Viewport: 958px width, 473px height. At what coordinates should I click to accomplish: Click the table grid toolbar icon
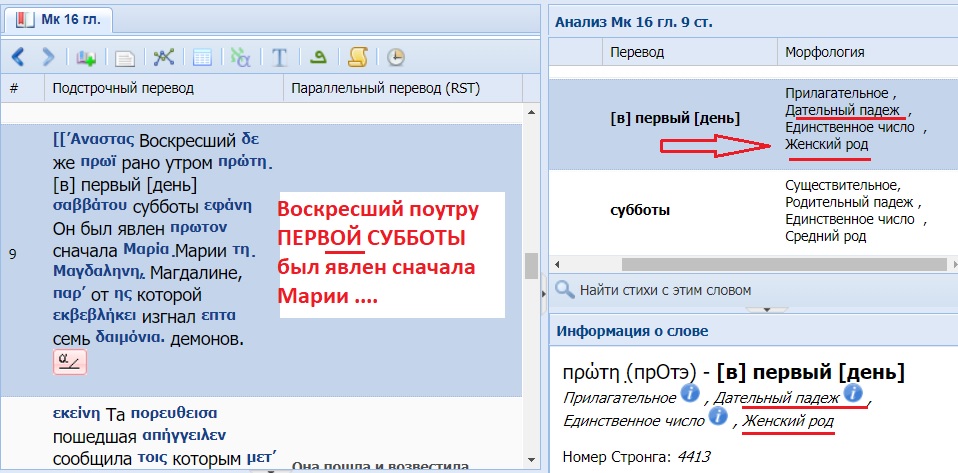[201, 57]
